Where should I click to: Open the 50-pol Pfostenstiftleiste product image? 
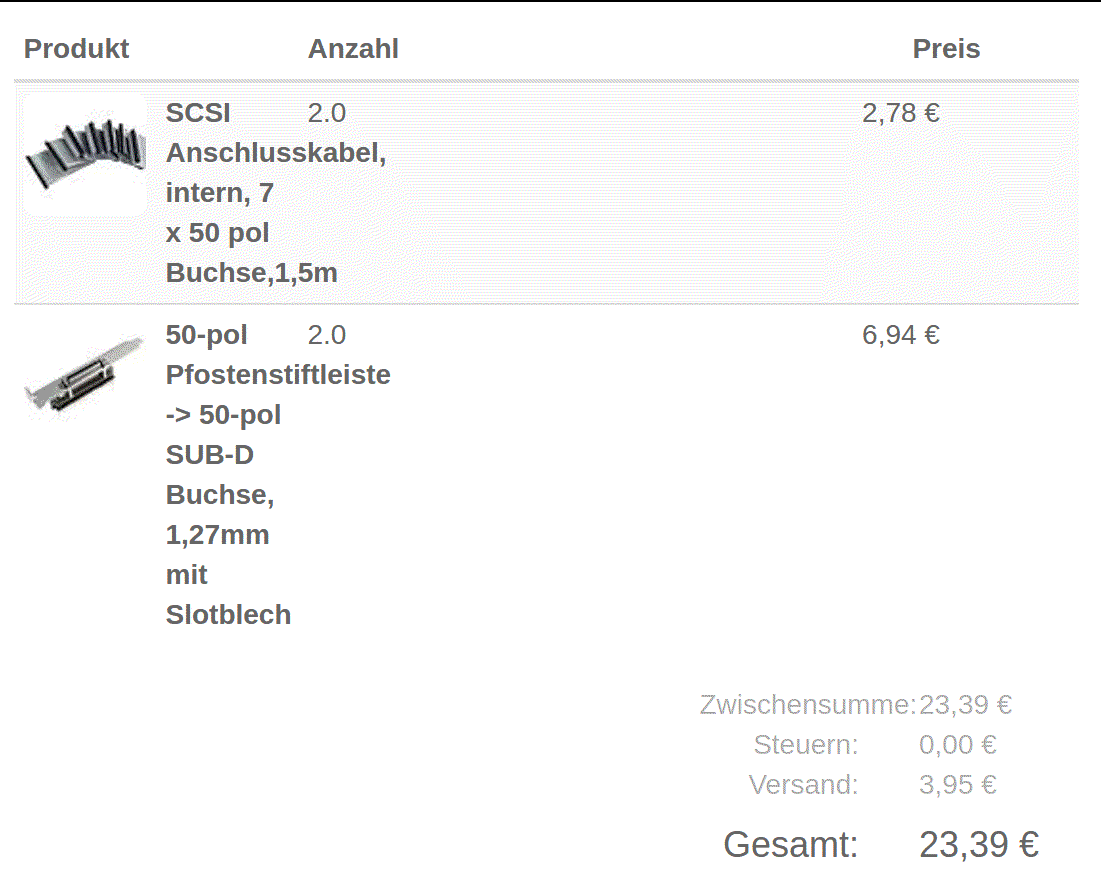(85, 376)
